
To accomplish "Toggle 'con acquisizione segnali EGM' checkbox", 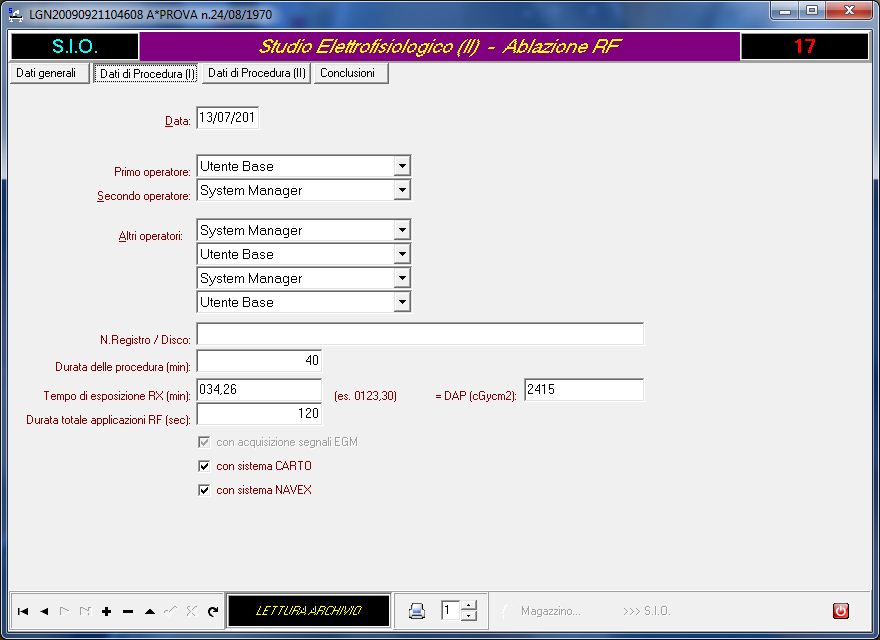I will pos(204,442).
